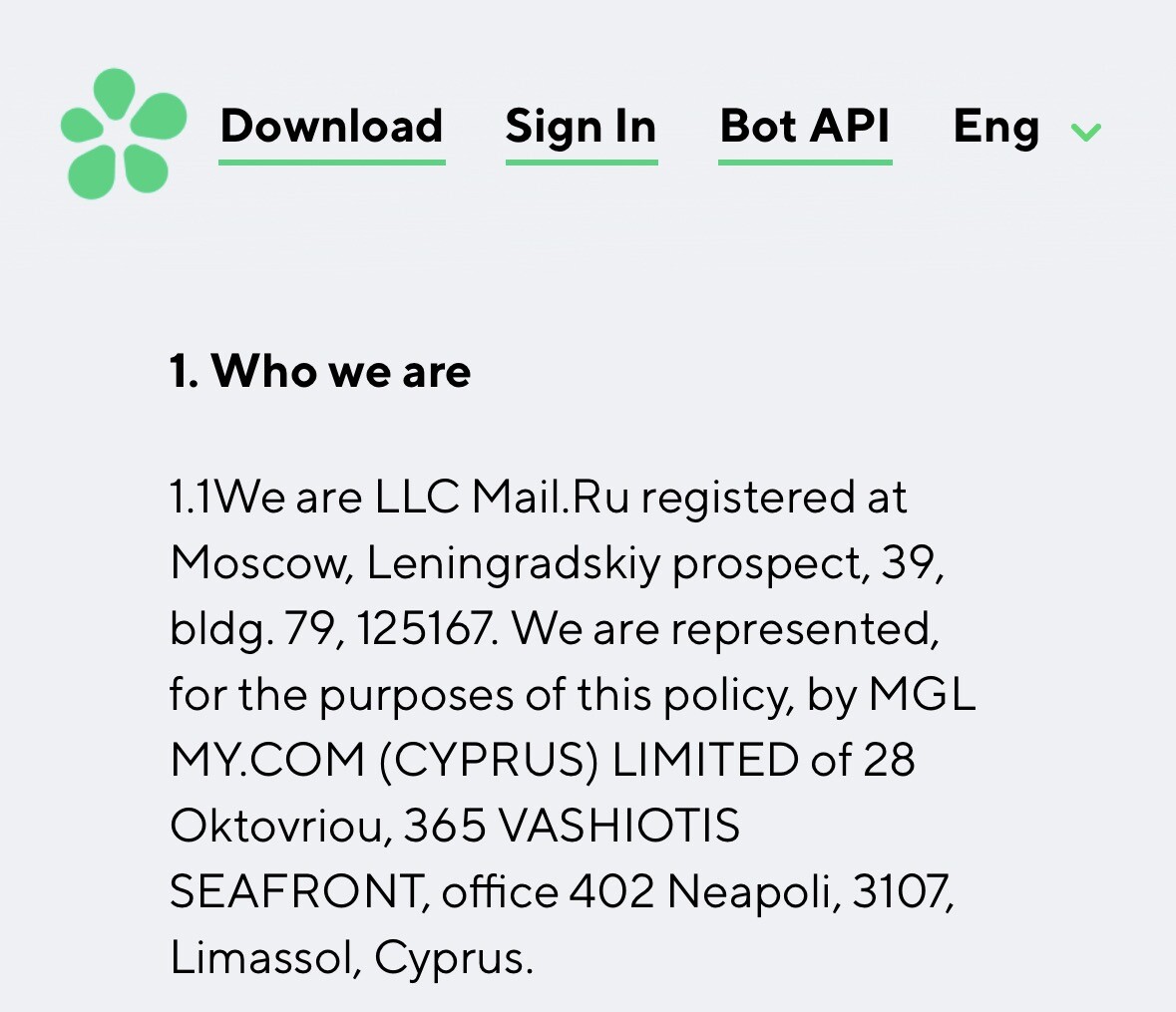Image resolution: width=1176 pixels, height=1012 pixels.
Task: Click the 'MY.COM (CYPRUS) LIMITED' text
Action: click(484, 760)
